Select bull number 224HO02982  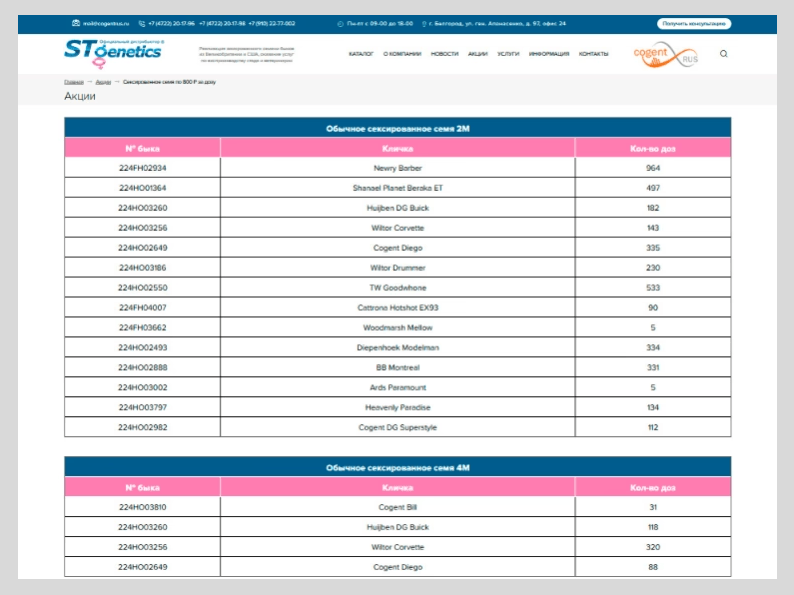click(143, 427)
